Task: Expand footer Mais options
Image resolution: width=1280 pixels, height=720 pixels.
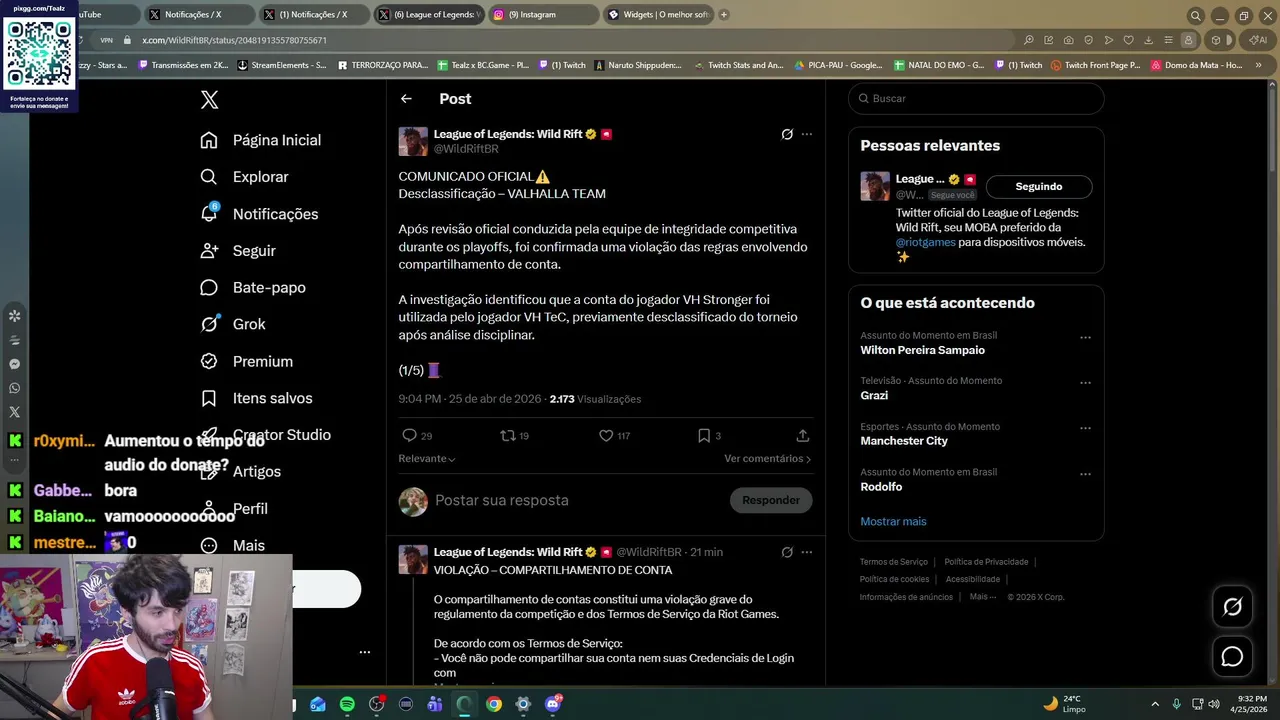Action: click(x=983, y=597)
